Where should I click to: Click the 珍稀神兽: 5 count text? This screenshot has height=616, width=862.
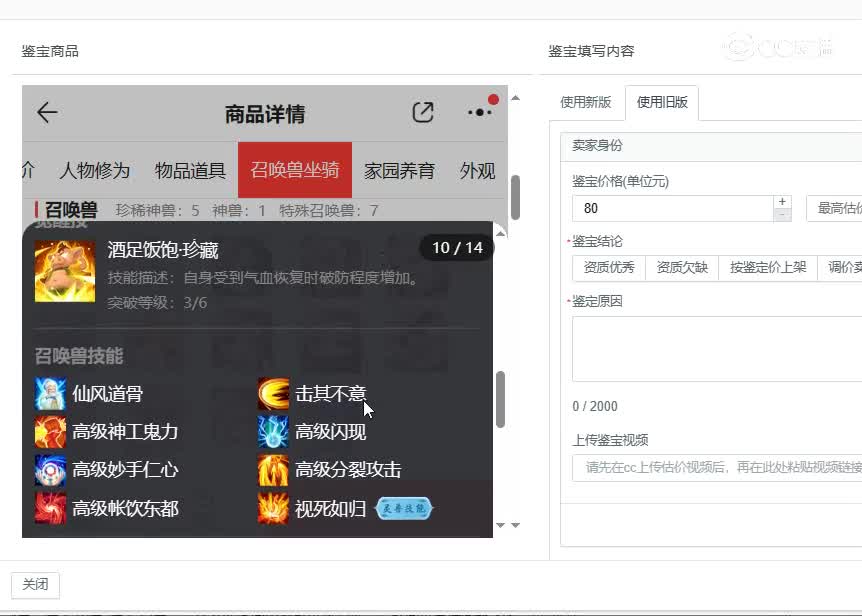(157, 210)
